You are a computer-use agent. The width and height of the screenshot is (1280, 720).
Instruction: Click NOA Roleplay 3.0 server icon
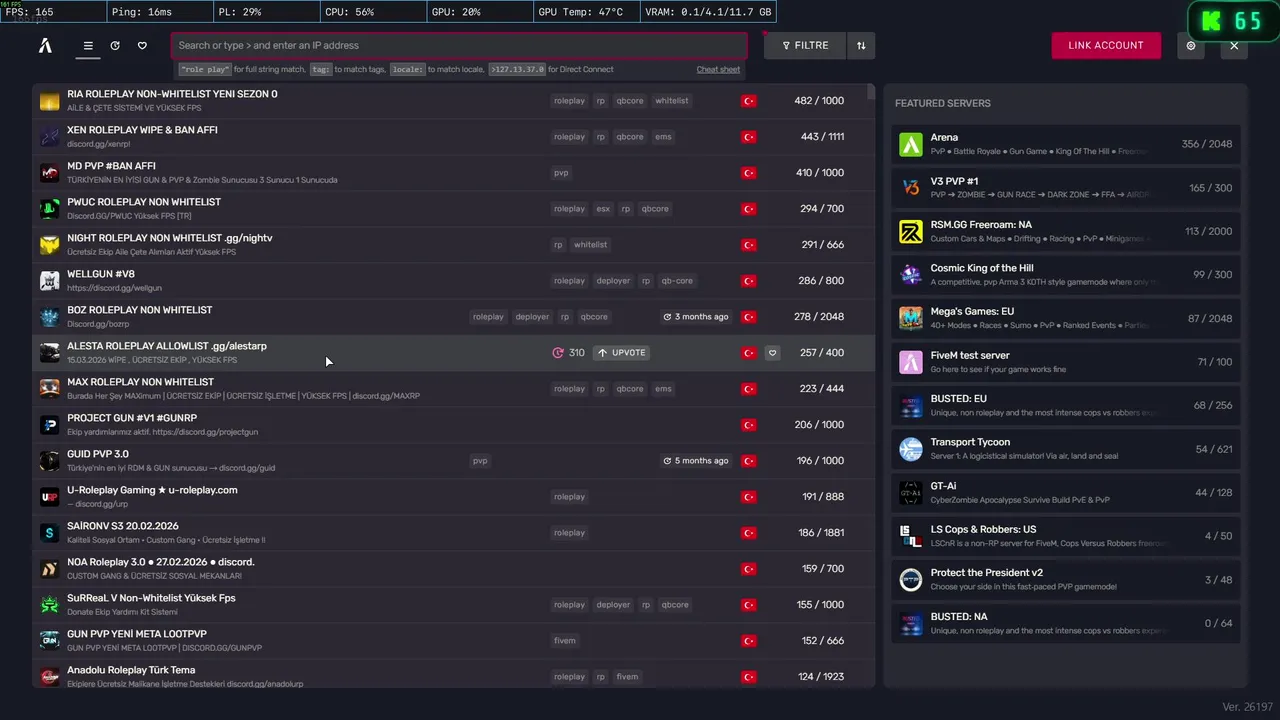click(x=50, y=569)
